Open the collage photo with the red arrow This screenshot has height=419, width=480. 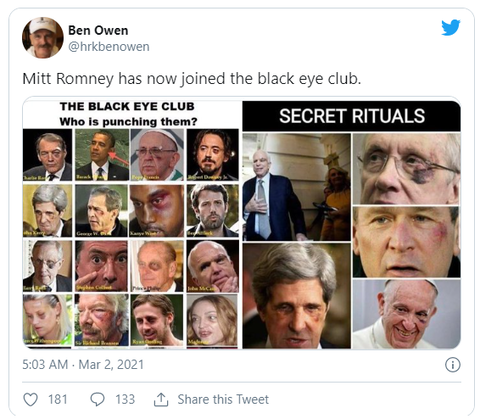pos(102,155)
